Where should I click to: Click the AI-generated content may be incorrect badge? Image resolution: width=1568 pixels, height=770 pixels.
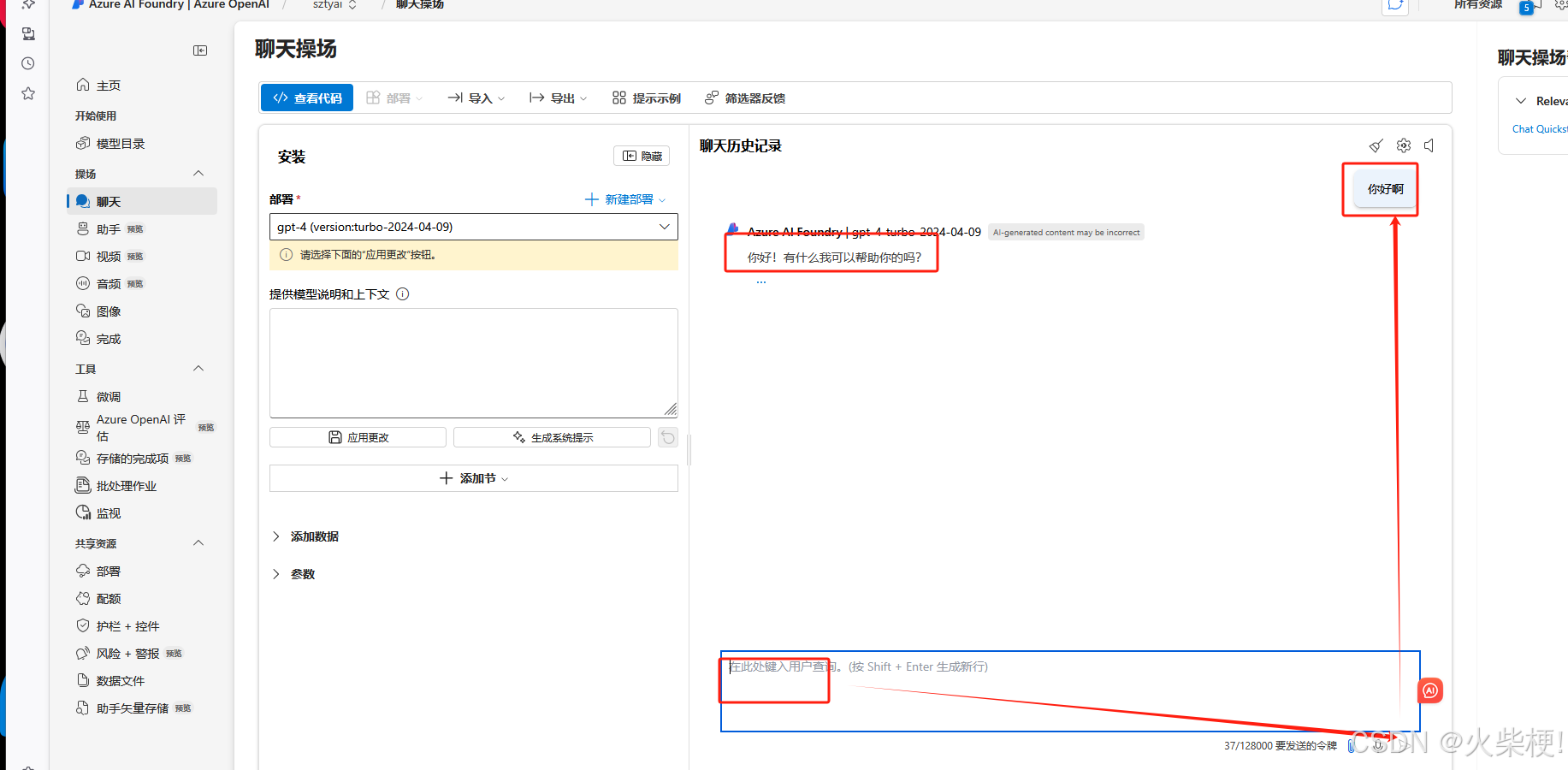pos(1066,232)
